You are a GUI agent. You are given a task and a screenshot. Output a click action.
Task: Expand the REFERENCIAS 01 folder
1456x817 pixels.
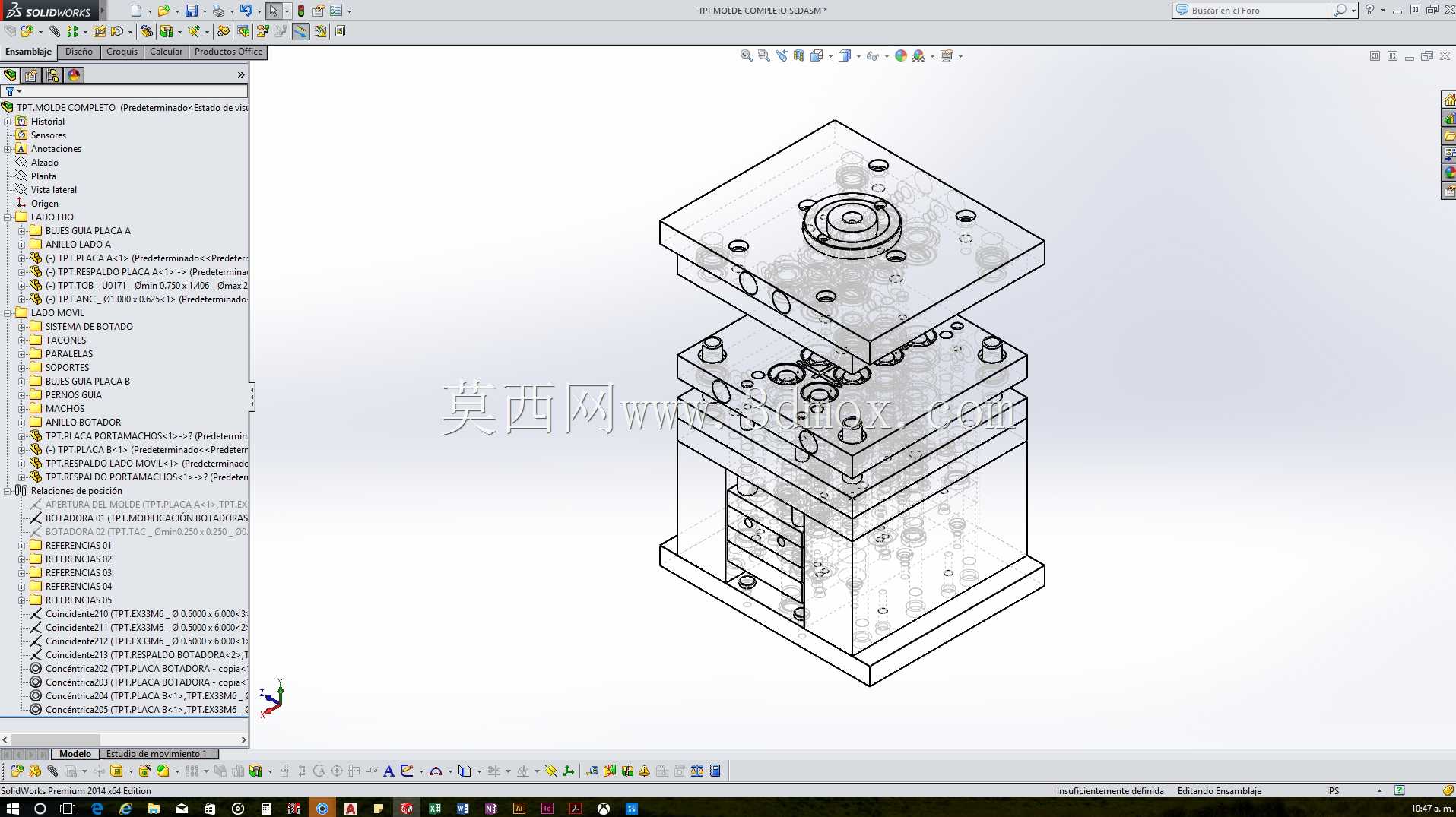pos(21,546)
